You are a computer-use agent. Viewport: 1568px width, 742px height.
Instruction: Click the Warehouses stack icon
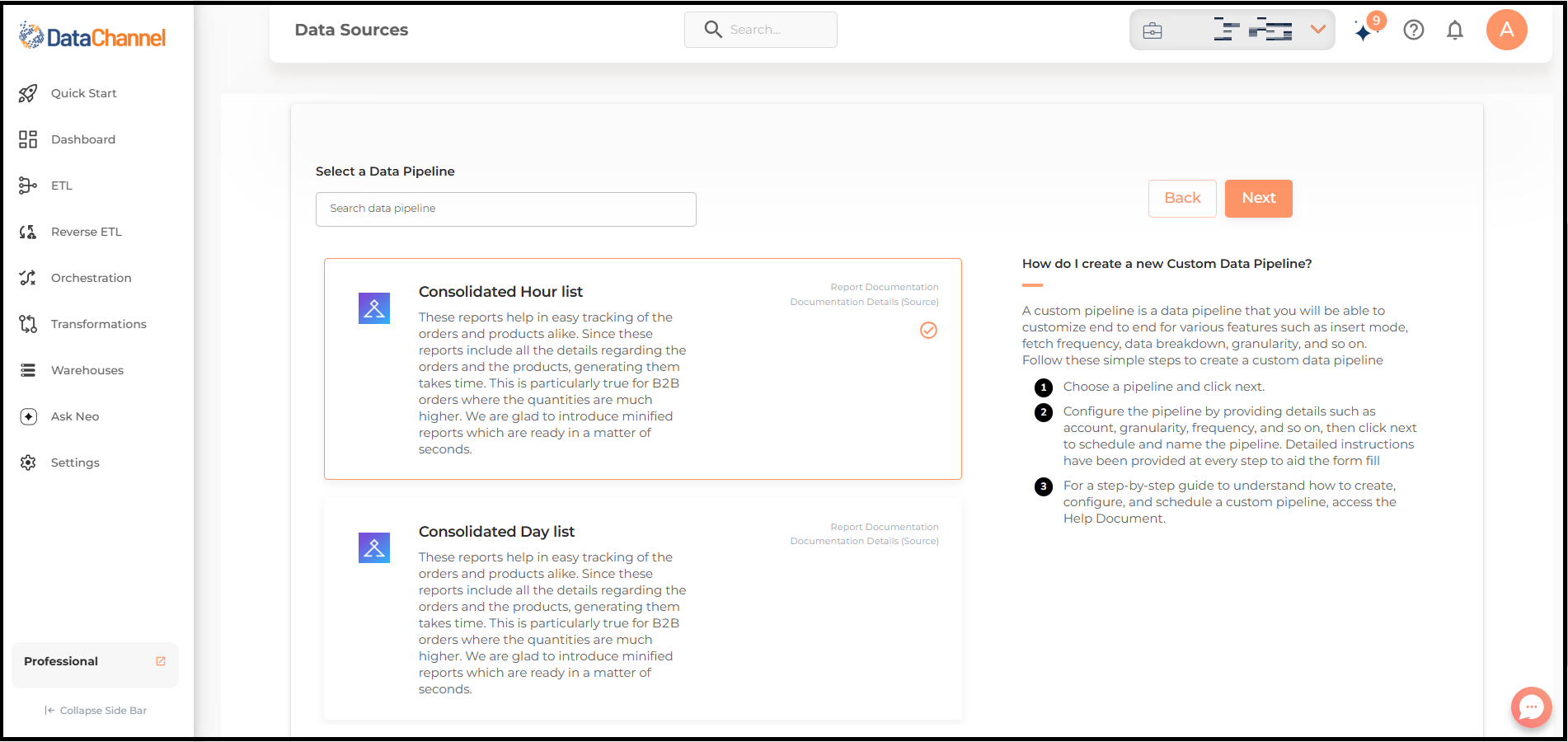(x=28, y=370)
